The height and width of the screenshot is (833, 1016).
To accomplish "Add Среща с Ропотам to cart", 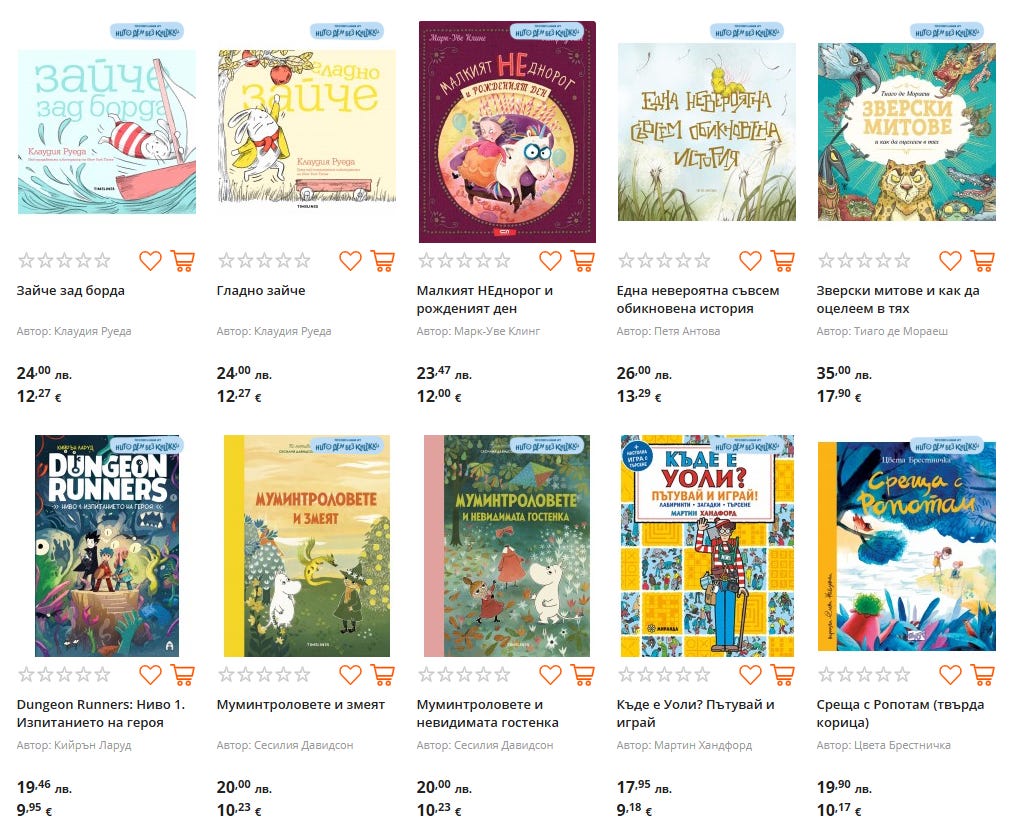I will point(982,674).
